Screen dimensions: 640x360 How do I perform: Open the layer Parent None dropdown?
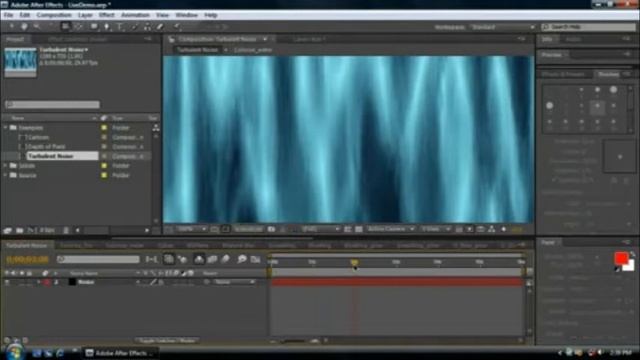coord(235,282)
